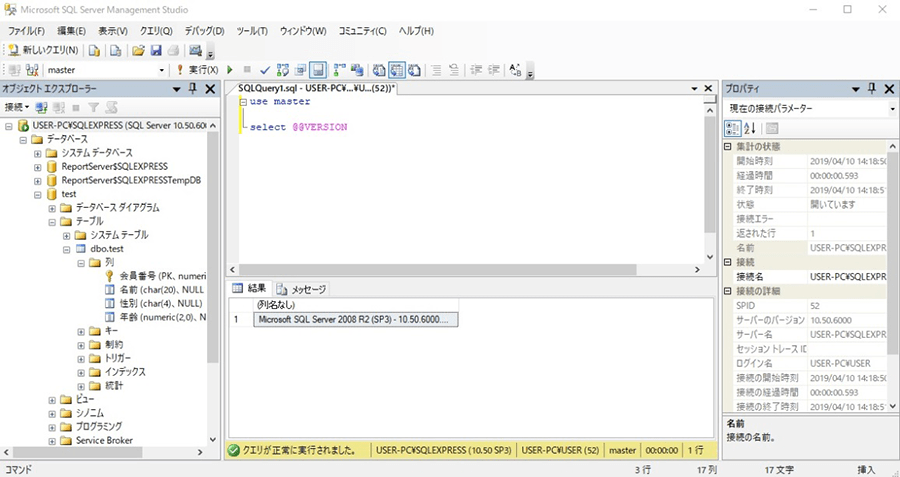Select Results to File icon

click(x=414, y=70)
